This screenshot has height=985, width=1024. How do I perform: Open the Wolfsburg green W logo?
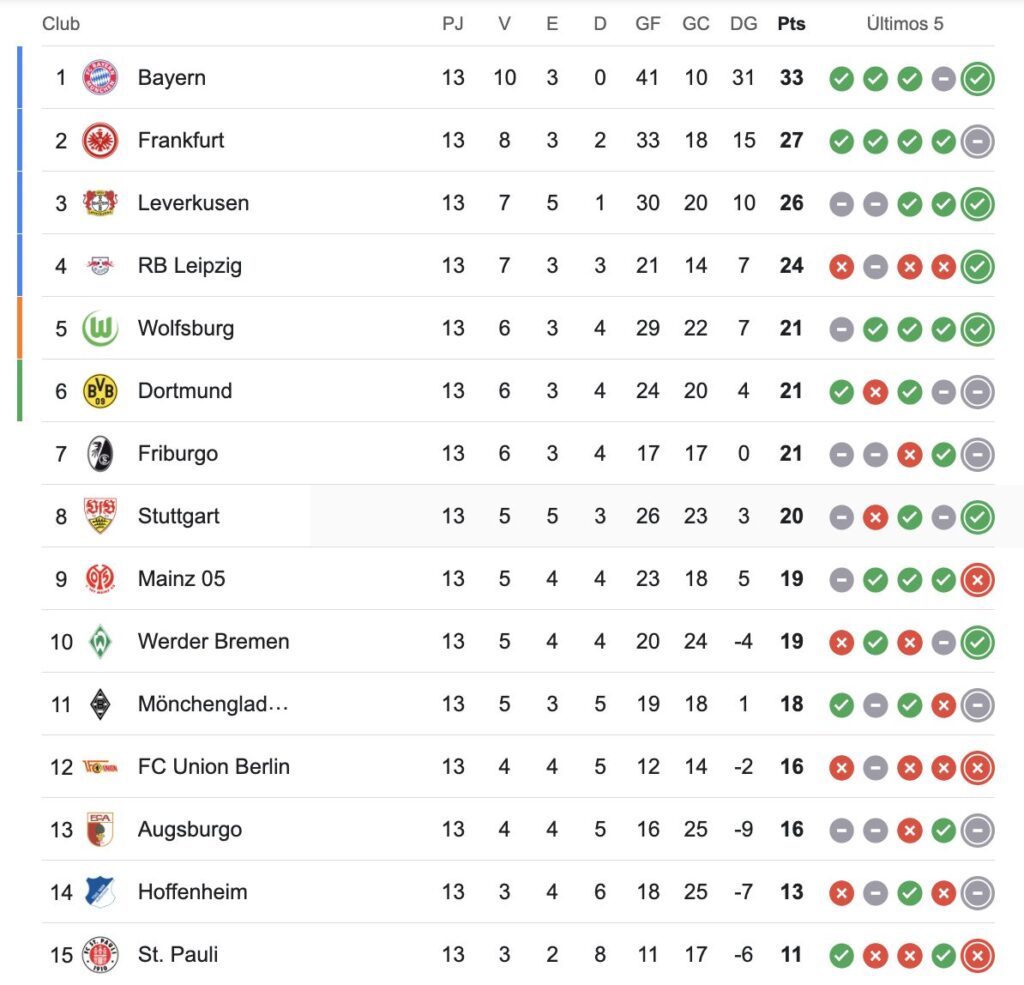coord(100,329)
